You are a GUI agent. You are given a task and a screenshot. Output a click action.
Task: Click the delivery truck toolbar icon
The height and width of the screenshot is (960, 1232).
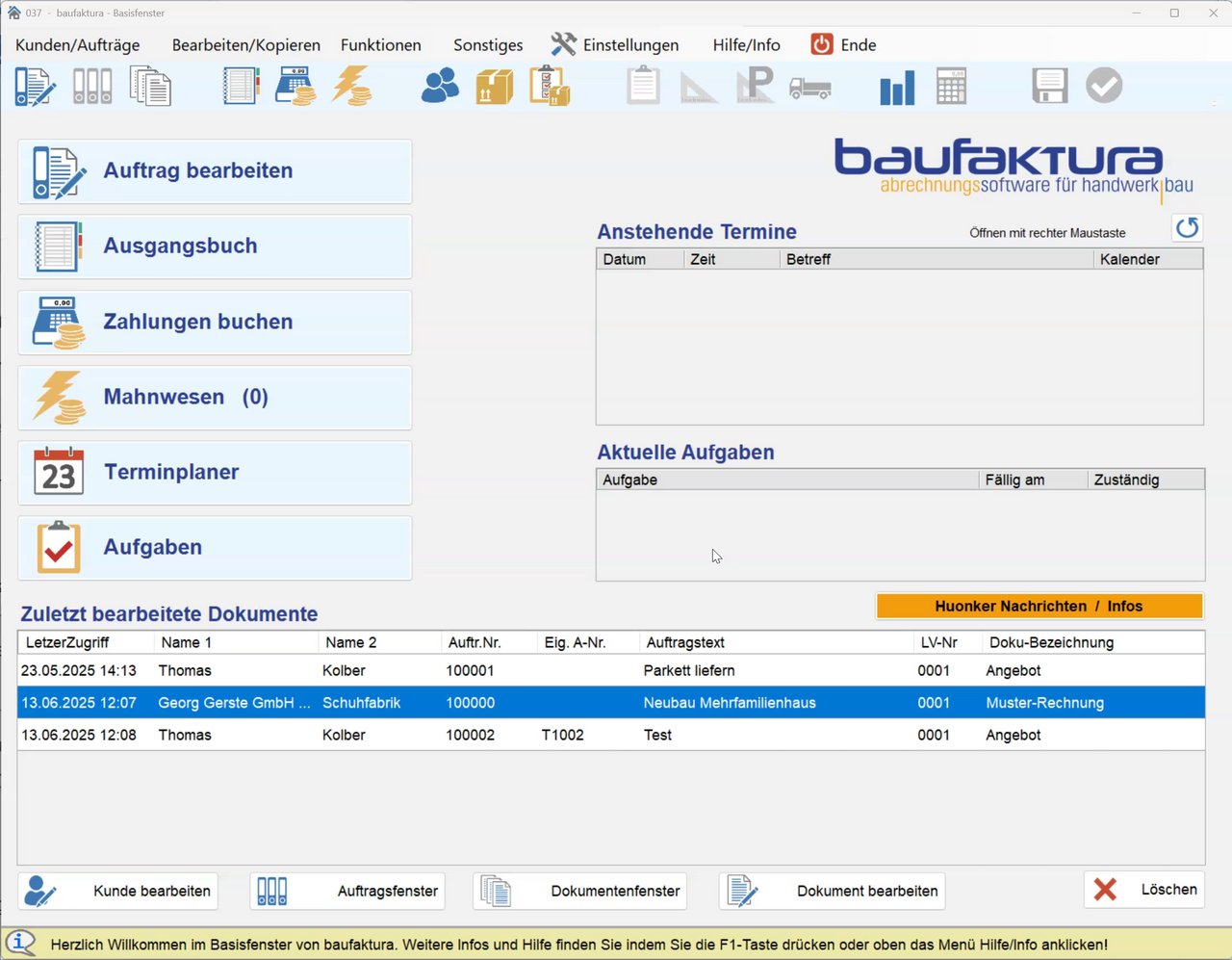810,89
